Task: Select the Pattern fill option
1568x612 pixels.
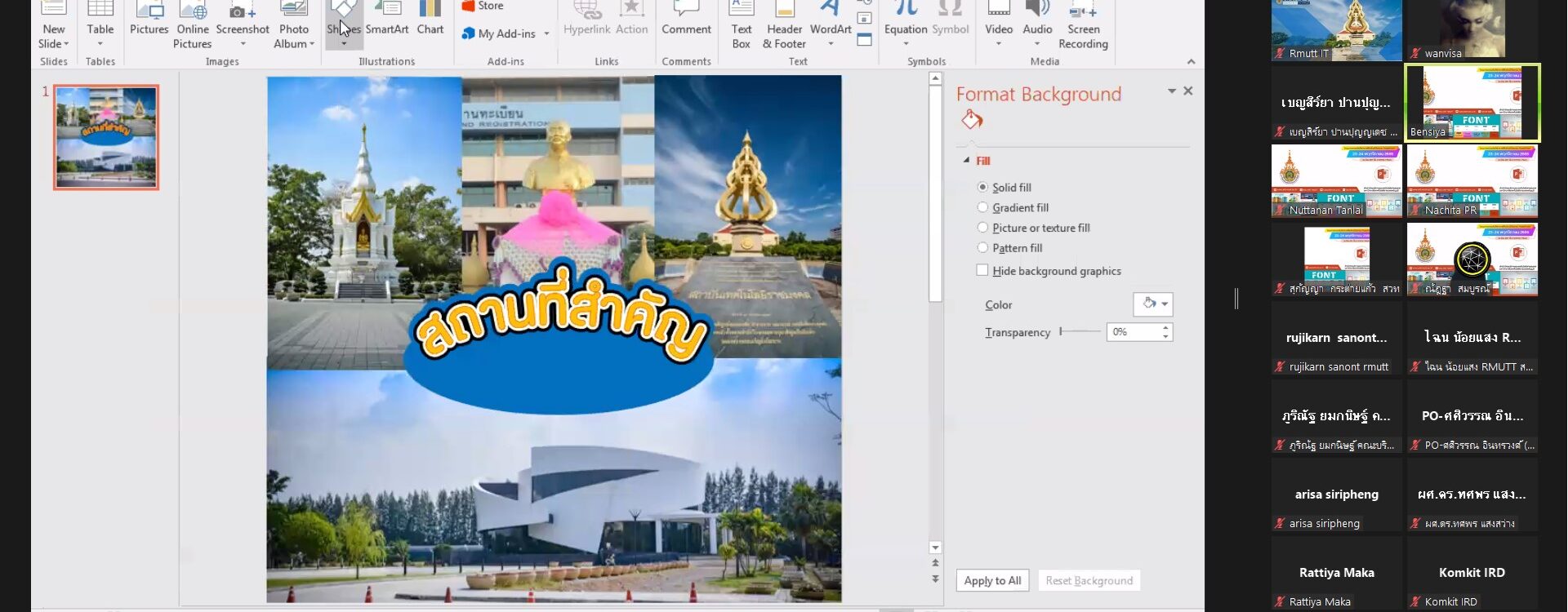Action: [1010, 248]
